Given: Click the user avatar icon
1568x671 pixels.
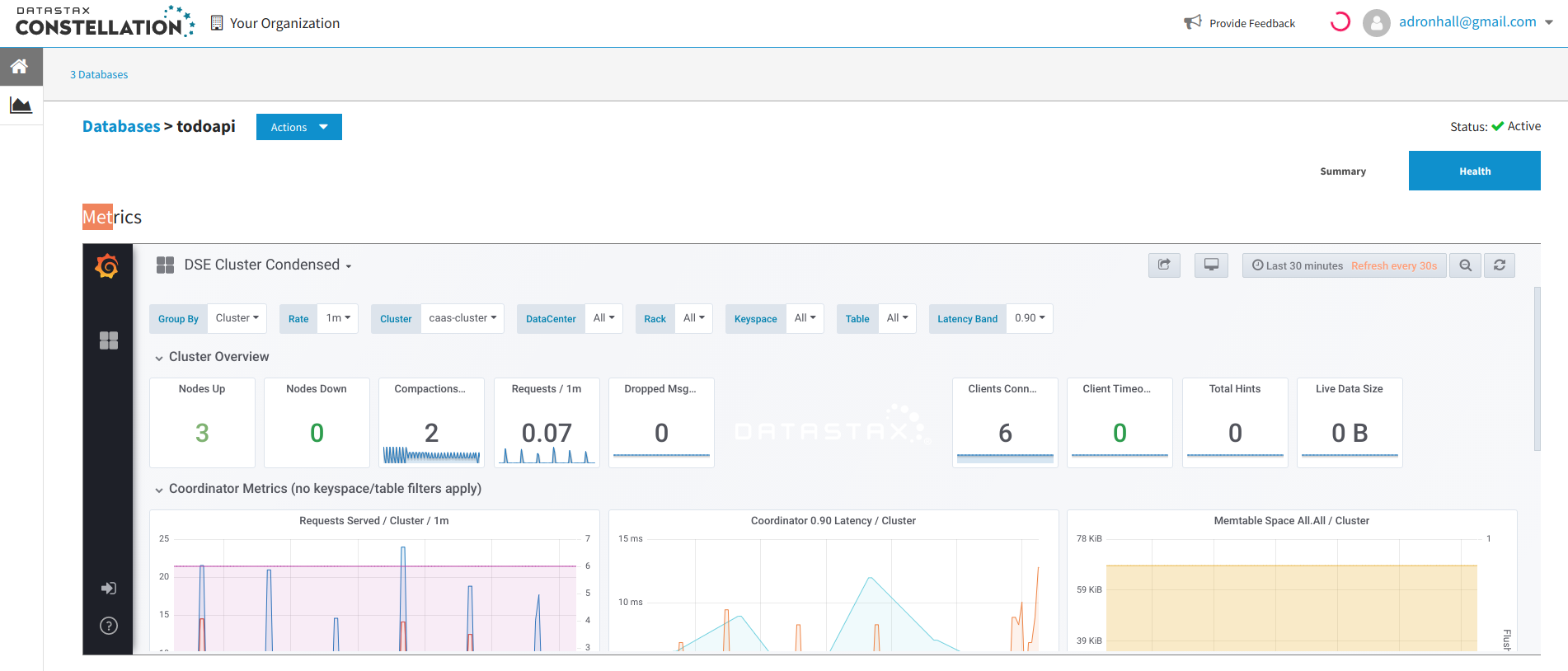Looking at the screenshot, I should [x=1377, y=23].
